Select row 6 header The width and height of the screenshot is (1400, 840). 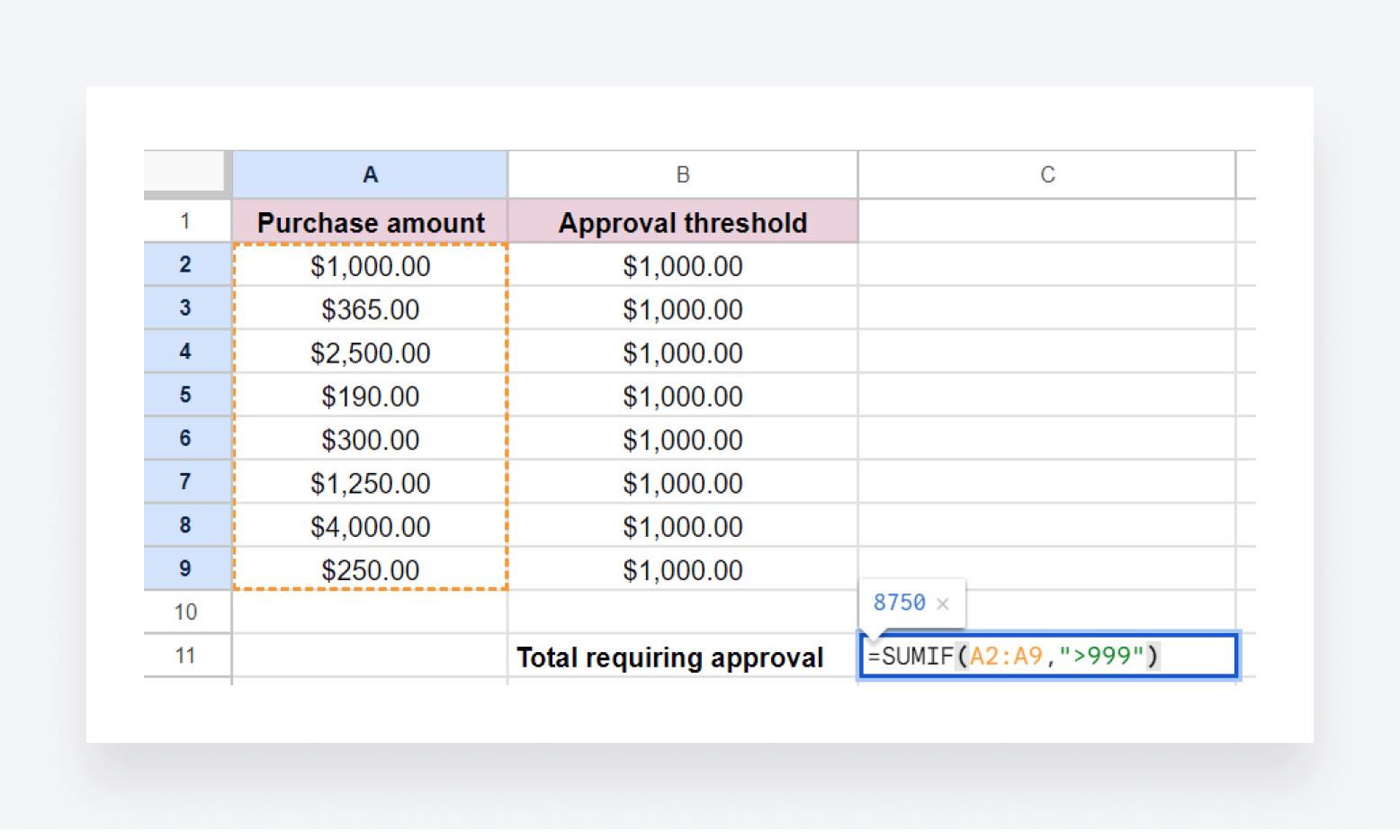[x=185, y=438]
